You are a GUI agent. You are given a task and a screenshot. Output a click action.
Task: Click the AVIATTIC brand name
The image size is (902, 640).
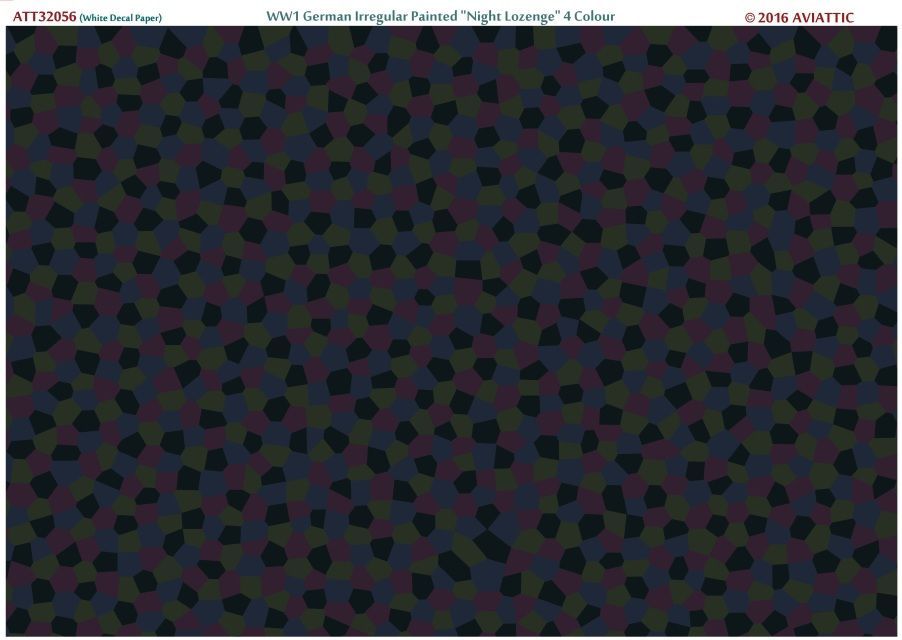coord(823,18)
